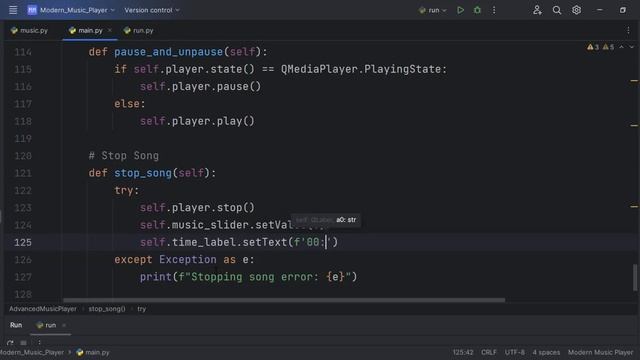Image resolution: width=640 pixels, height=360 pixels.
Task: Click the 'a0: str' parameter hint popup
Action: (325, 220)
